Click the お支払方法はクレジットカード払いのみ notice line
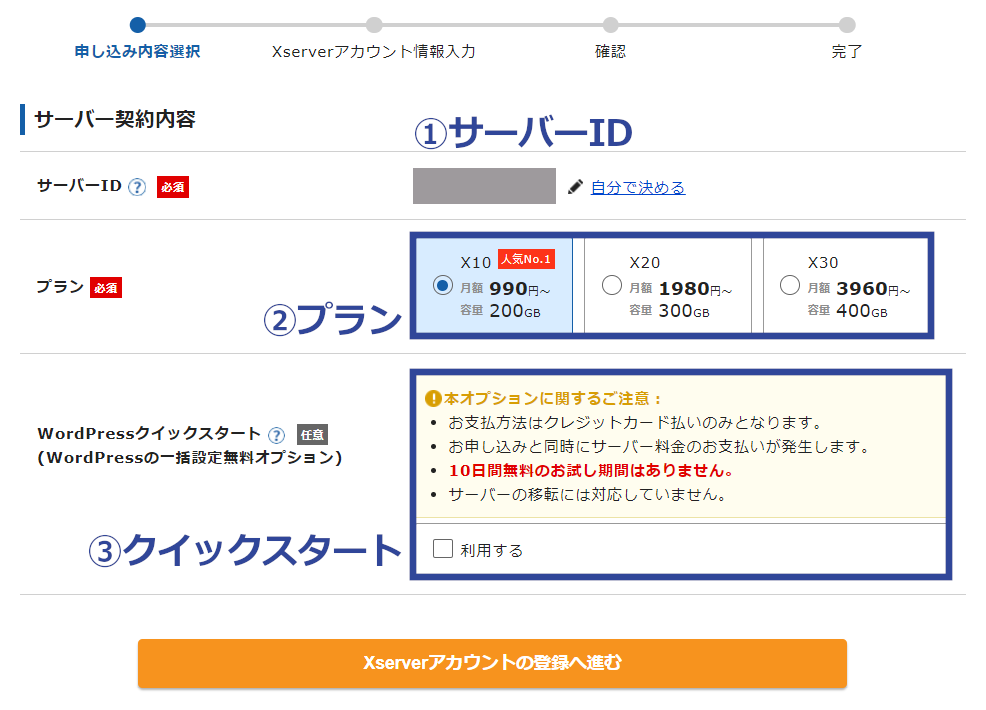986x710 pixels. pos(635,423)
